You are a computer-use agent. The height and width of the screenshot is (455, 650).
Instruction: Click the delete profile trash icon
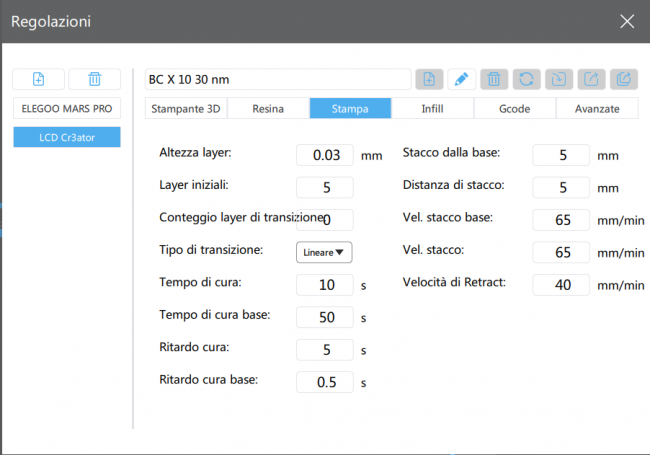point(493,79)
